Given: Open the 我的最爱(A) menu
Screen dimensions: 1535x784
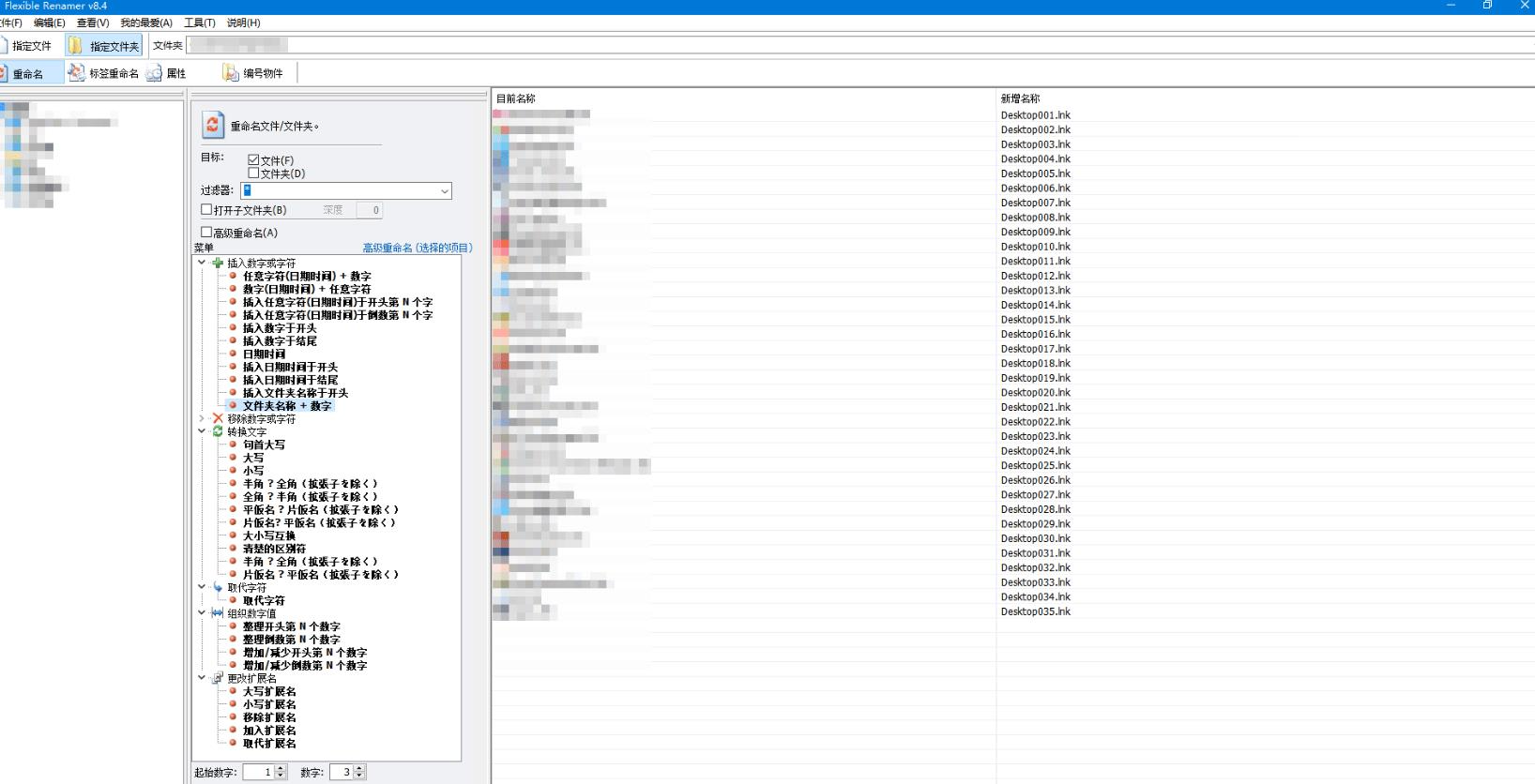Looking at the screenshot, I should coord(146,23).
